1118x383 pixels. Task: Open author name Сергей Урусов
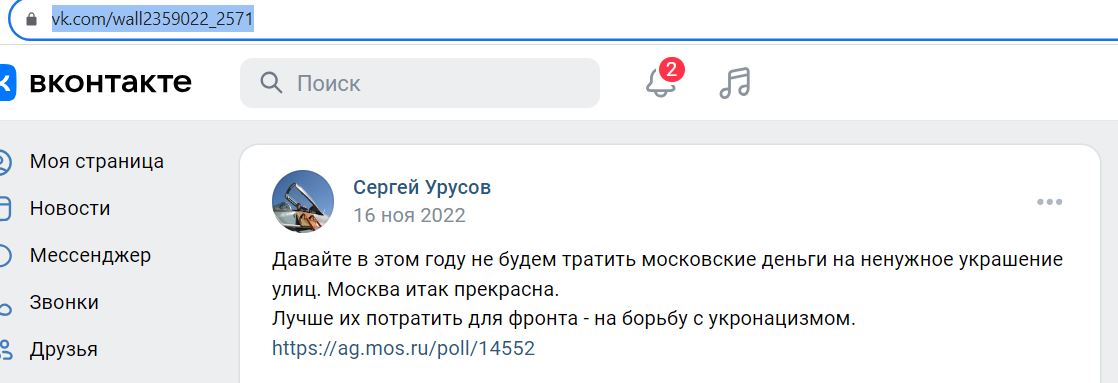tap(422, 188)
